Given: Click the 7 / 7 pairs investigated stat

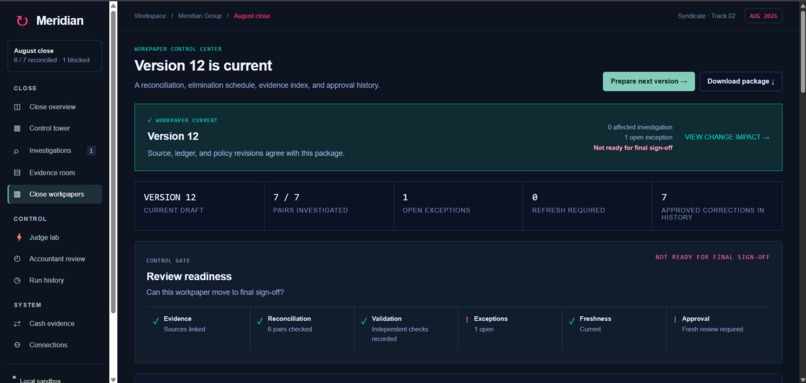Looking at the screenshot, I should pyautogui.click(x=329, y=206).
